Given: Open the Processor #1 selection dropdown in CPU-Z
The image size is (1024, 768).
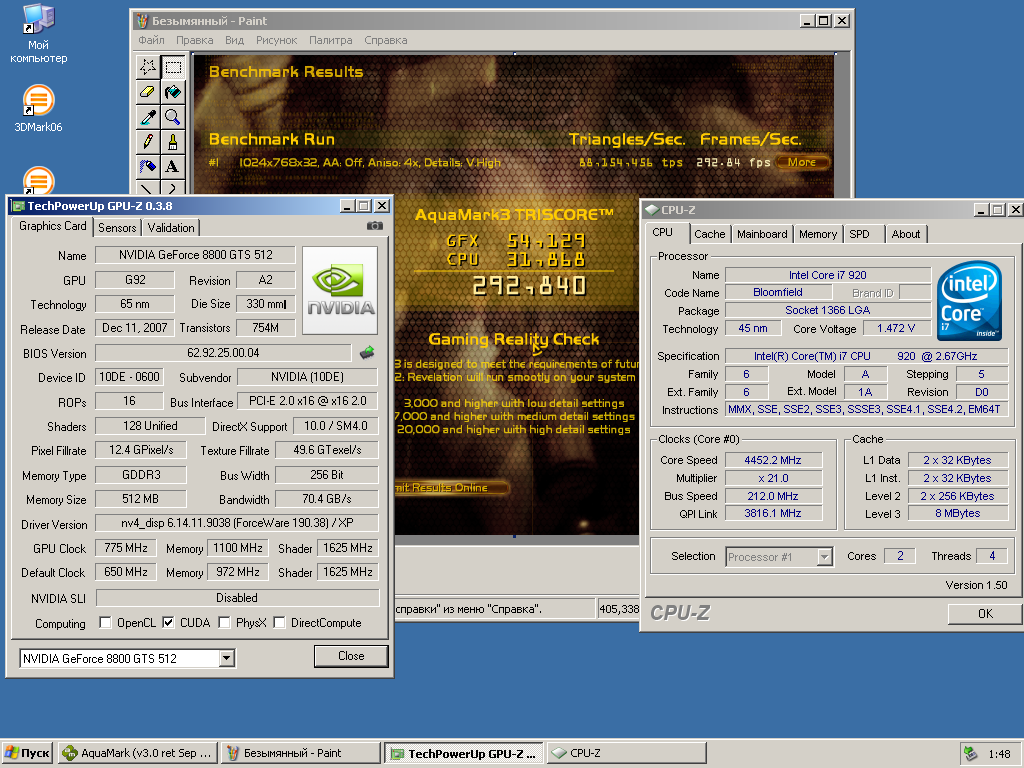Looking at the screenshot, I should pyautogui.click(x=825, y=557).
